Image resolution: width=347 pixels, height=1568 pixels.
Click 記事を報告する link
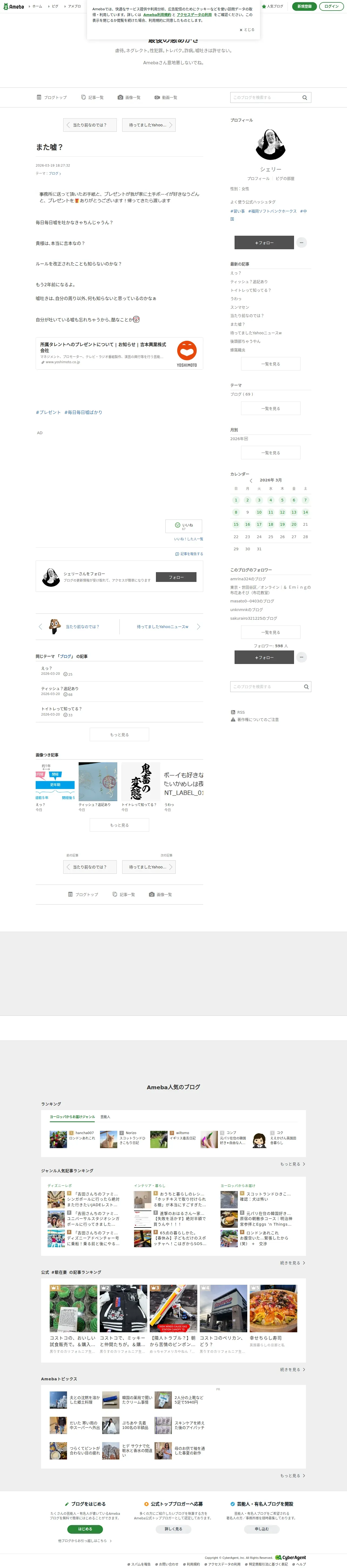(x=189, y=554)
